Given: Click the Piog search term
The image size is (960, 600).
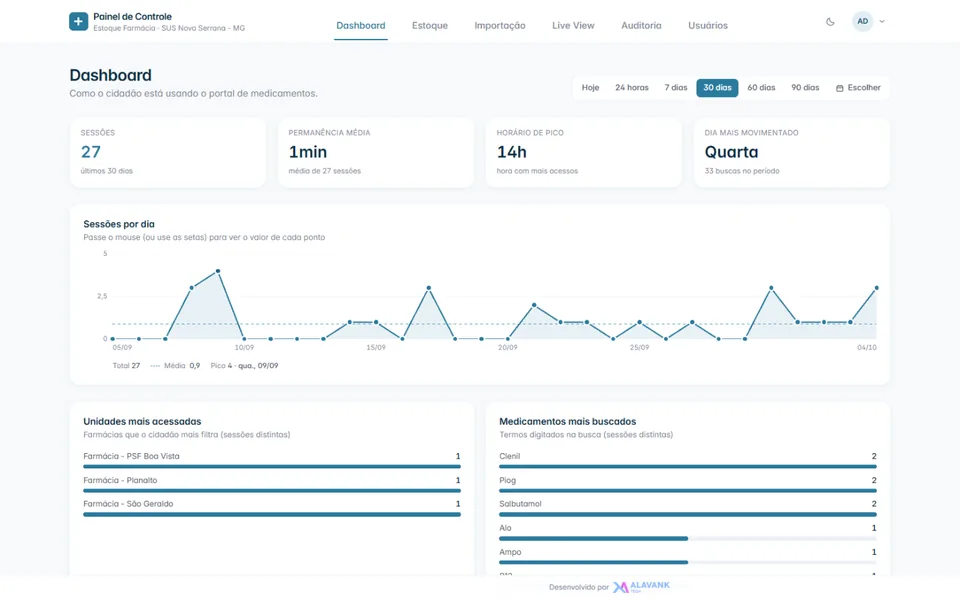Looking at the screenshot, I should (x=508, y=480).
